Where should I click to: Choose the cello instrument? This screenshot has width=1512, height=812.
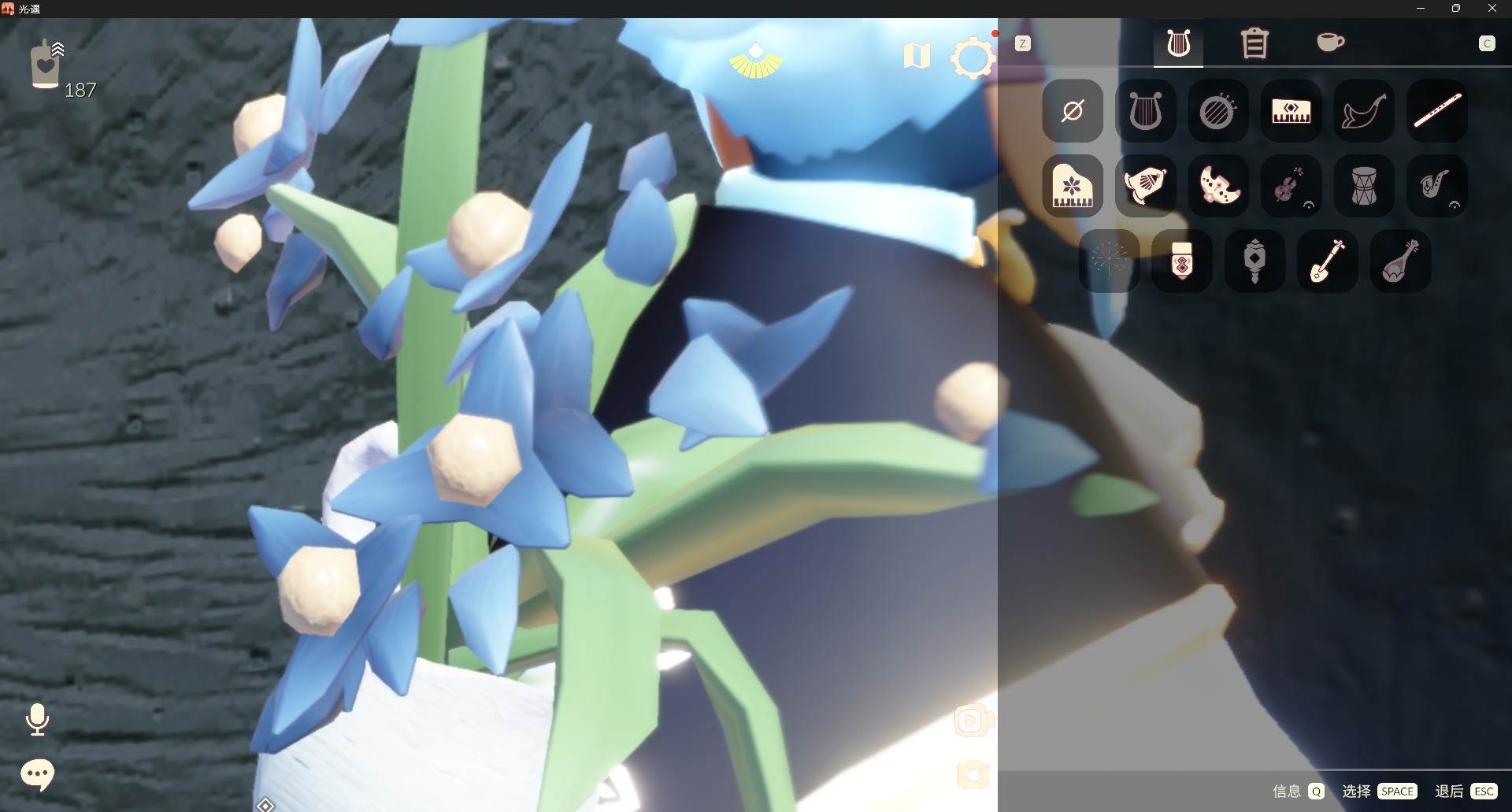click(1291, 186)
